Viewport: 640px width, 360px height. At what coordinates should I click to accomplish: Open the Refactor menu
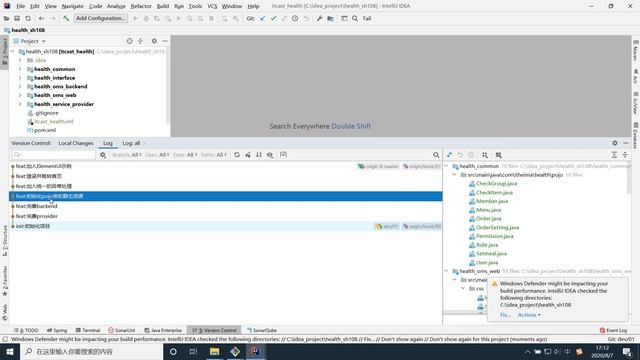pos(141,6)
